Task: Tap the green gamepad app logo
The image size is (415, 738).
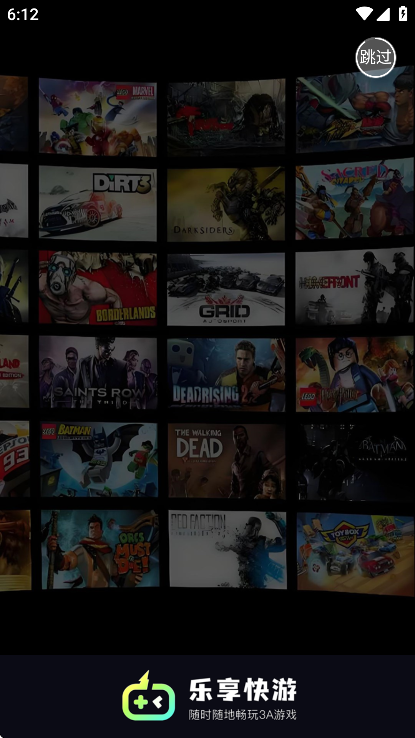Action: pos(148,697)
